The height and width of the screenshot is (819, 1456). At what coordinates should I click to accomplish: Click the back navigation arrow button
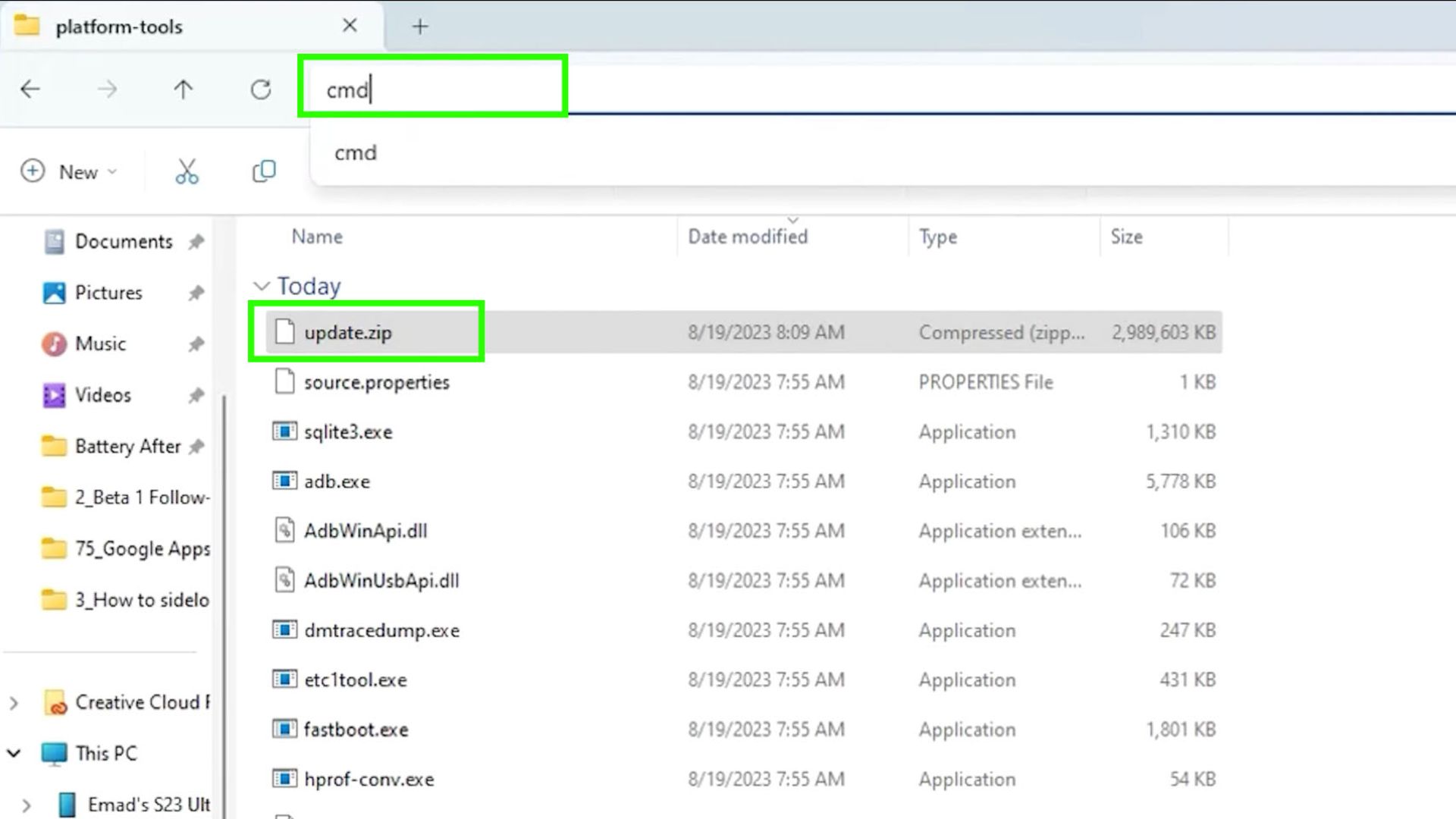pyautogui.click(x=30, y=90)
